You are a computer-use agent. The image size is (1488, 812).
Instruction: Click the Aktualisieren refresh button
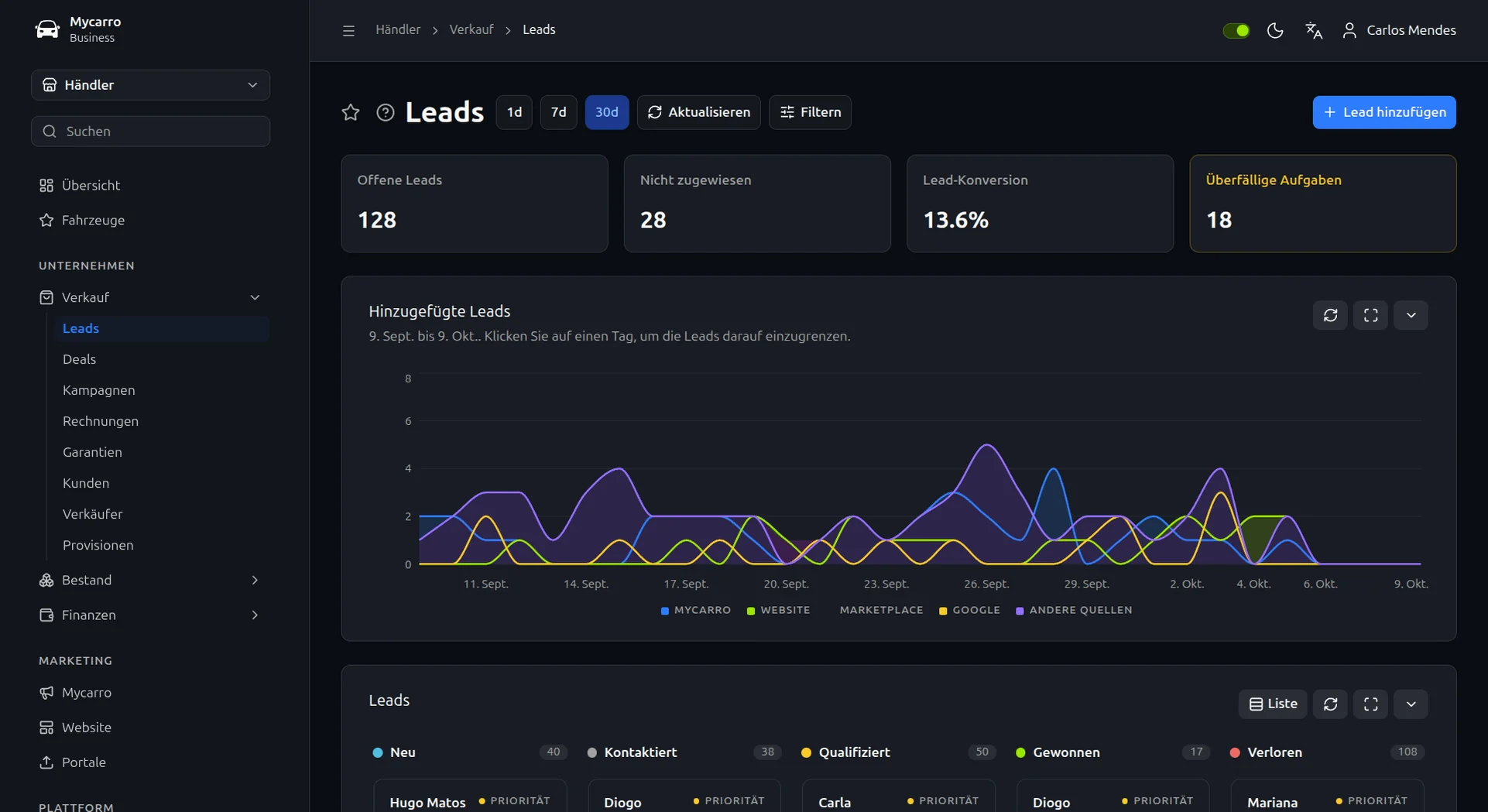pyautogui.click(x=699, y=112)
